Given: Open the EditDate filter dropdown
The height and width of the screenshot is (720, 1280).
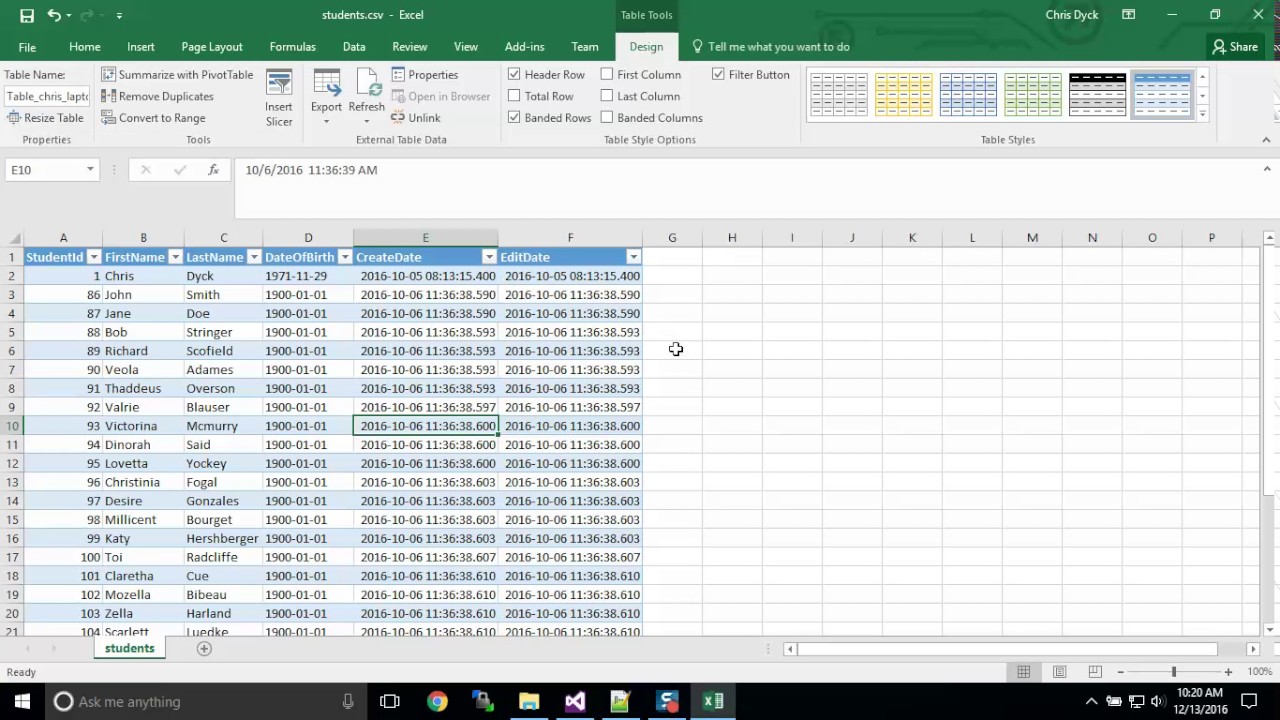Looking at the screenshot, I should pyautogui.click(x=633, y=257).
